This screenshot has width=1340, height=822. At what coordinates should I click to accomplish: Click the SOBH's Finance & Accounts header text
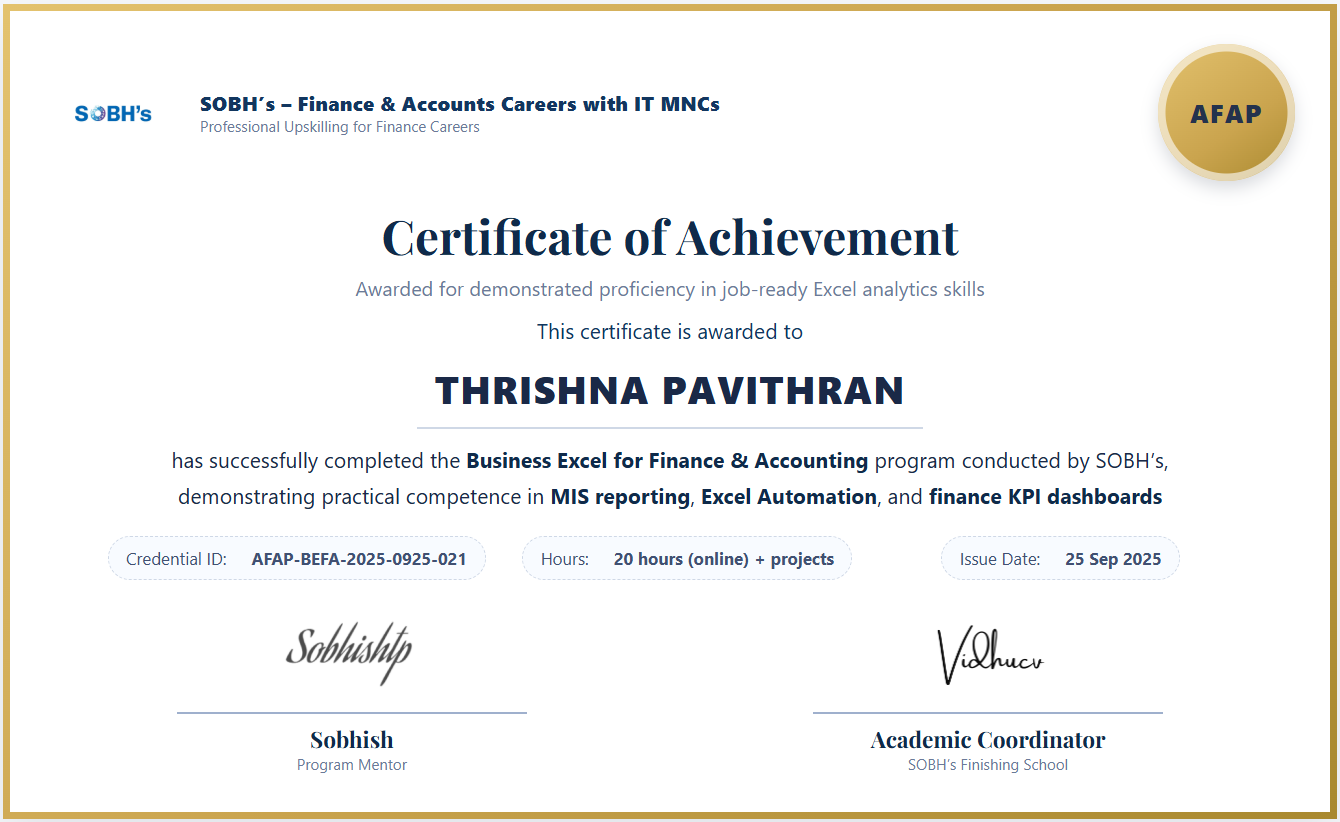(x=459, y=104)
